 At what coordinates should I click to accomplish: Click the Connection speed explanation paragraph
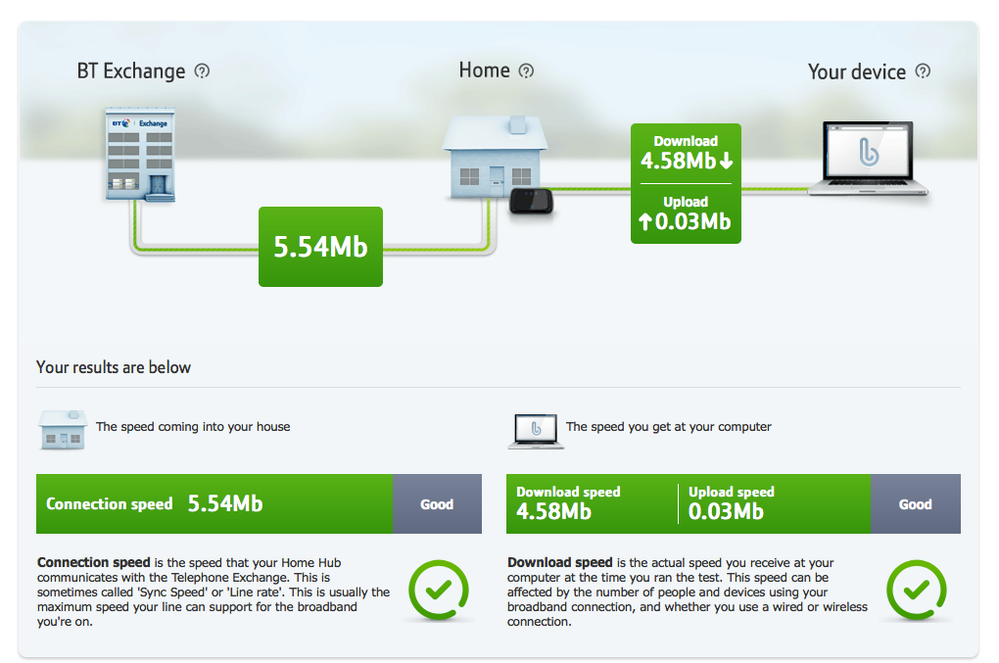(213, 592)
